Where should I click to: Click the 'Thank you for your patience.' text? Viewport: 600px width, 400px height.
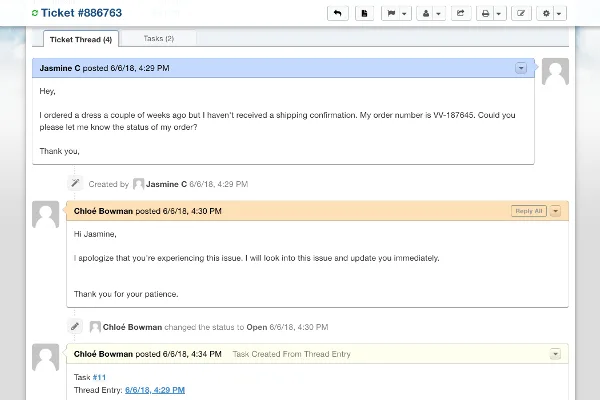click(x=126, y=294)
